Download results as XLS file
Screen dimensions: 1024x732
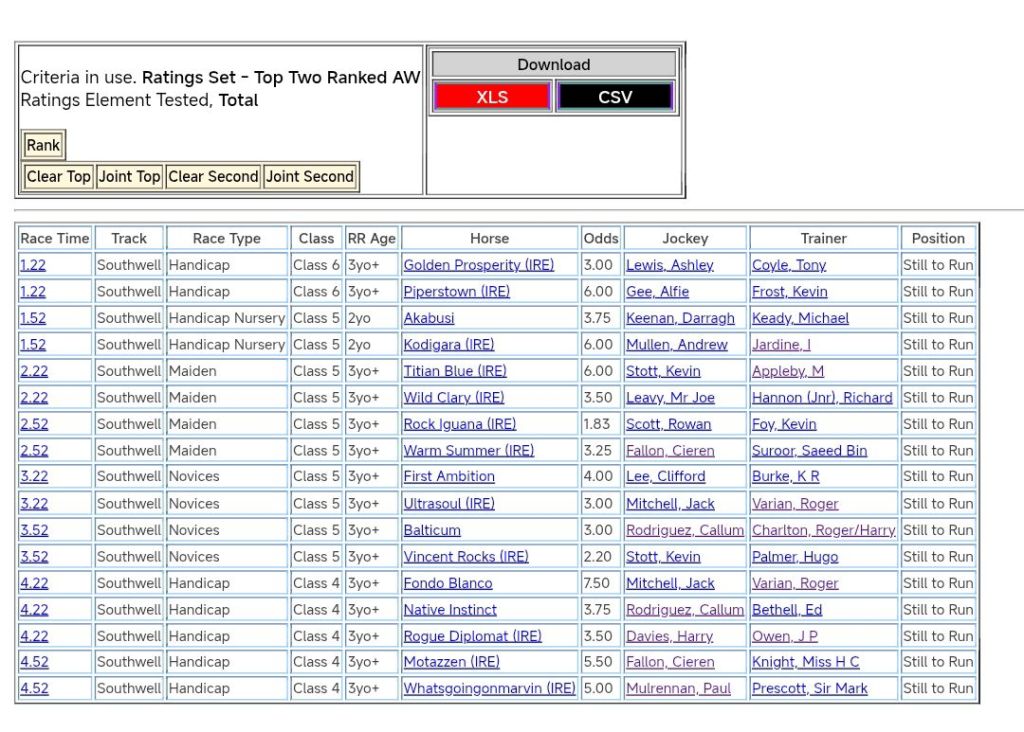[x=492, y=97]
